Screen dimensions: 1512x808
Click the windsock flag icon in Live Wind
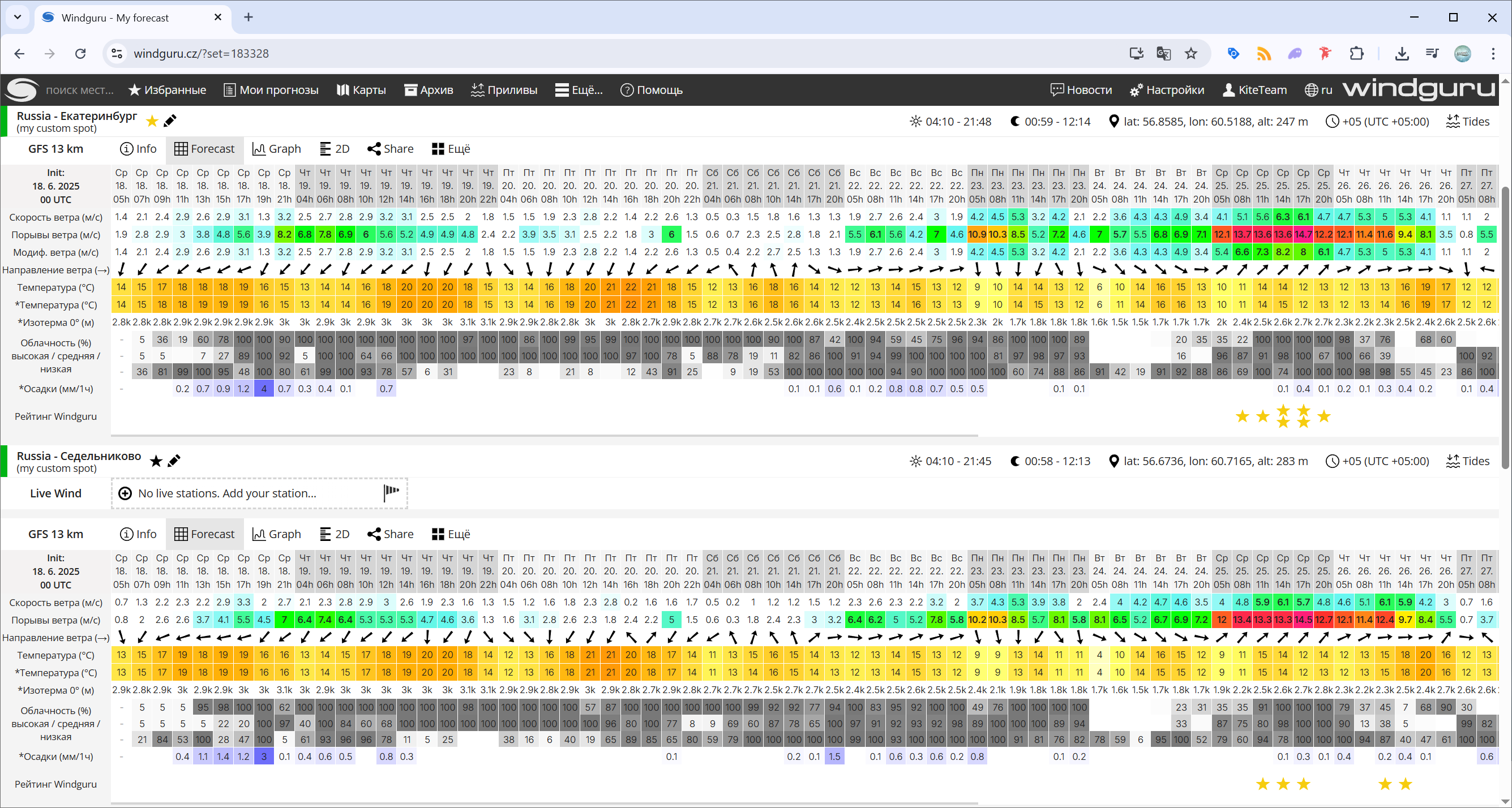point(392,492)
